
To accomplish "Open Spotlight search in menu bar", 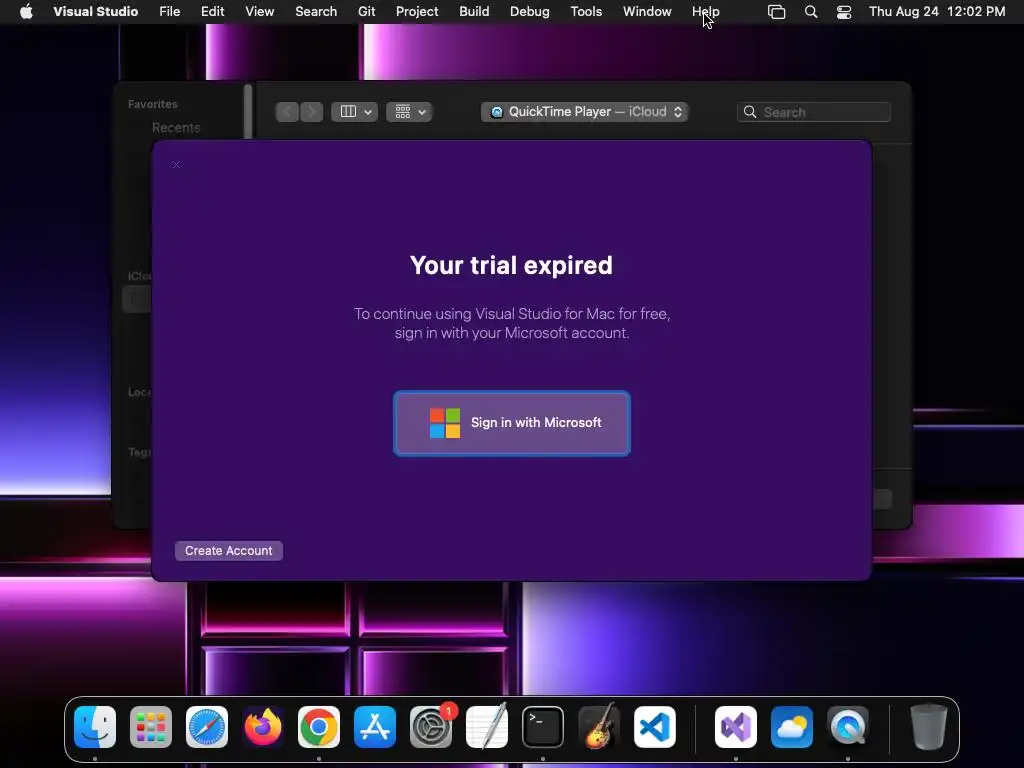I will [x=810, y=12].
